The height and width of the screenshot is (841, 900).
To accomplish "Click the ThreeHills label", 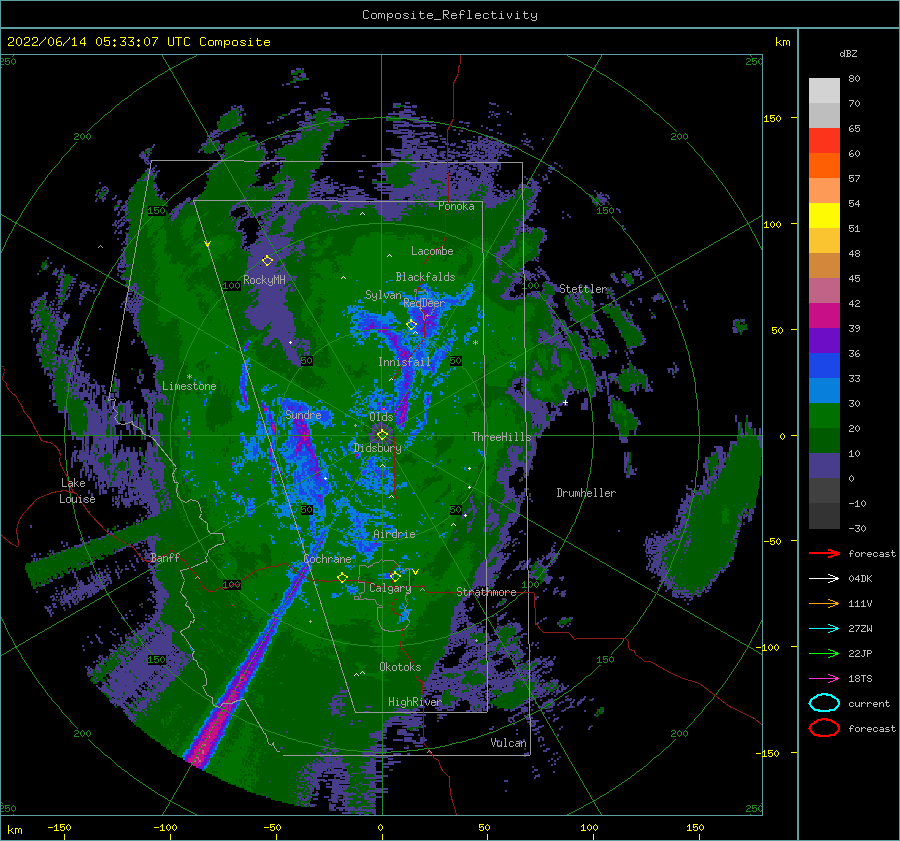I will pyautogui.click(x=502, y=437).
